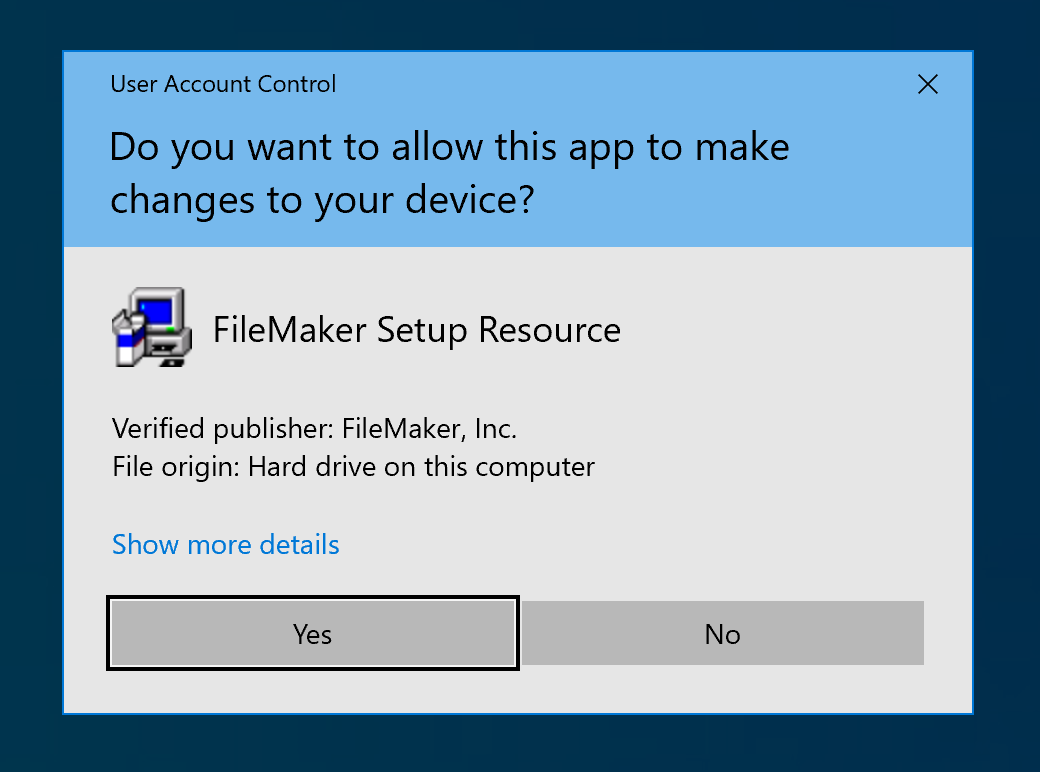The height and width of the screenshot is (772, 1040).
Task: Click the No button to deny changes
Action: point(722,634)
